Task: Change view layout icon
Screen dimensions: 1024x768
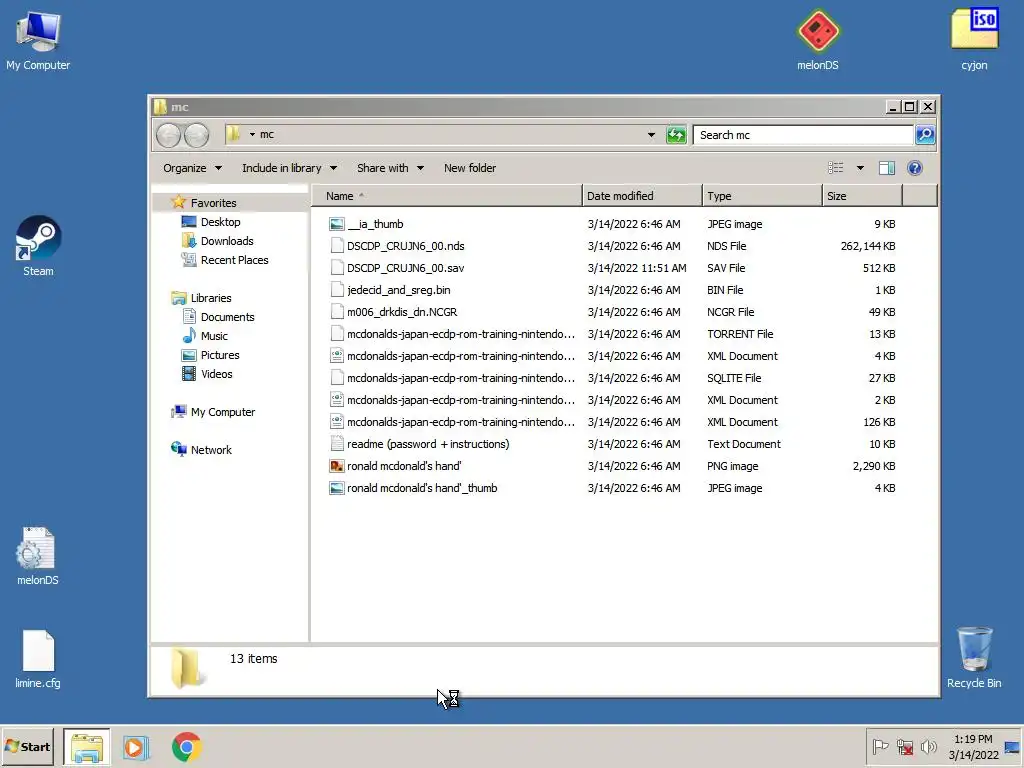Action: click(x=835, y=168)
